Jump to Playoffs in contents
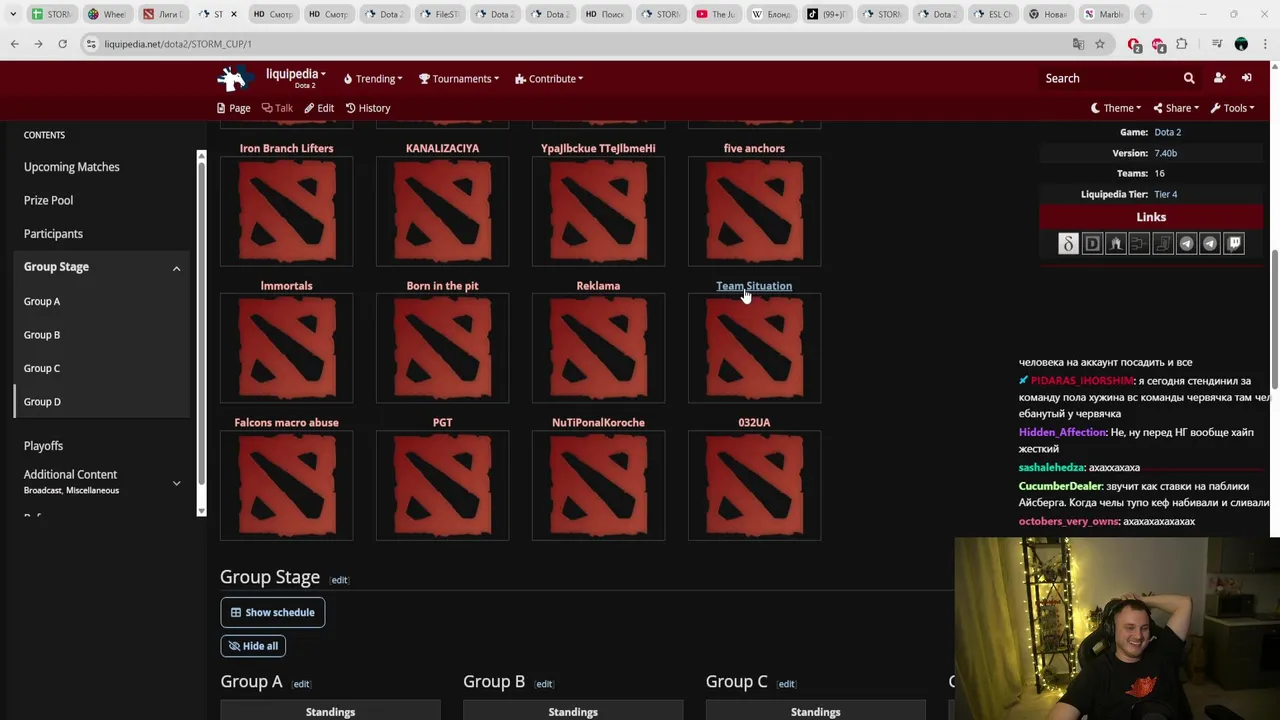The width and height of the screenshot is (1280, 720). tap(43, 446)
